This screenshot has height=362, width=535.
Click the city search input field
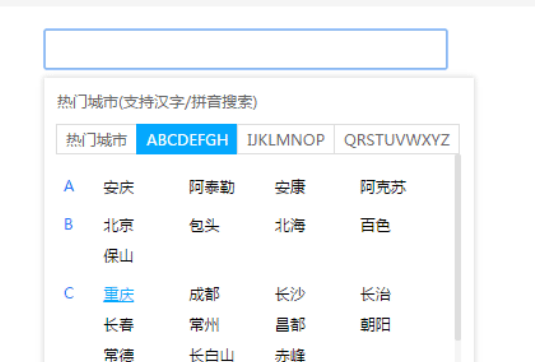246,49
